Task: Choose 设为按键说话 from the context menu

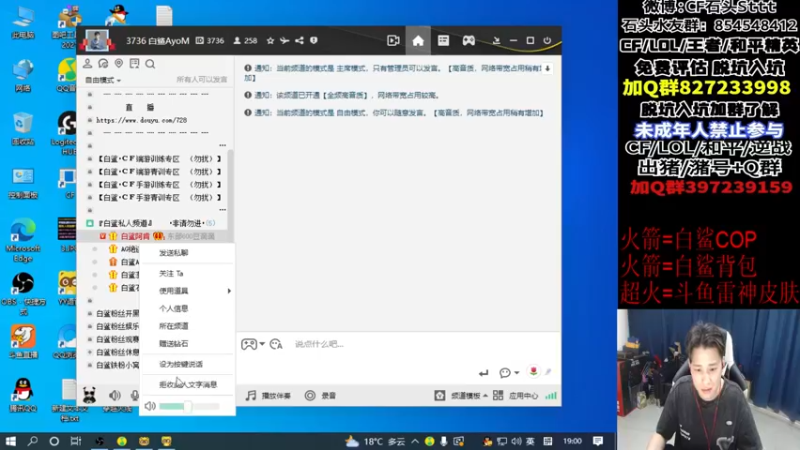Action: [x=181, y=364]
